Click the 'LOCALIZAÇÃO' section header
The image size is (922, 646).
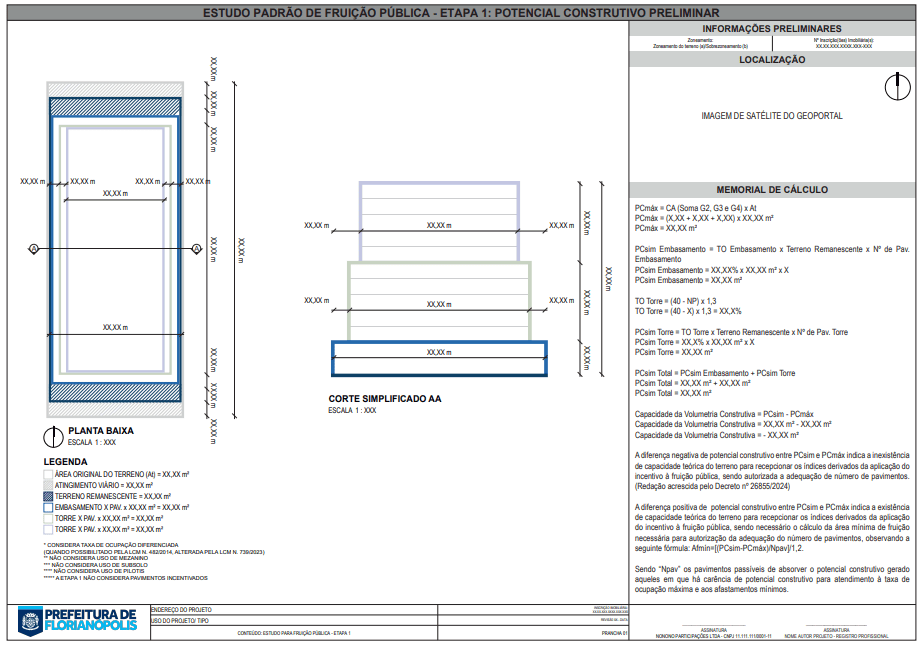click(772, 60)
